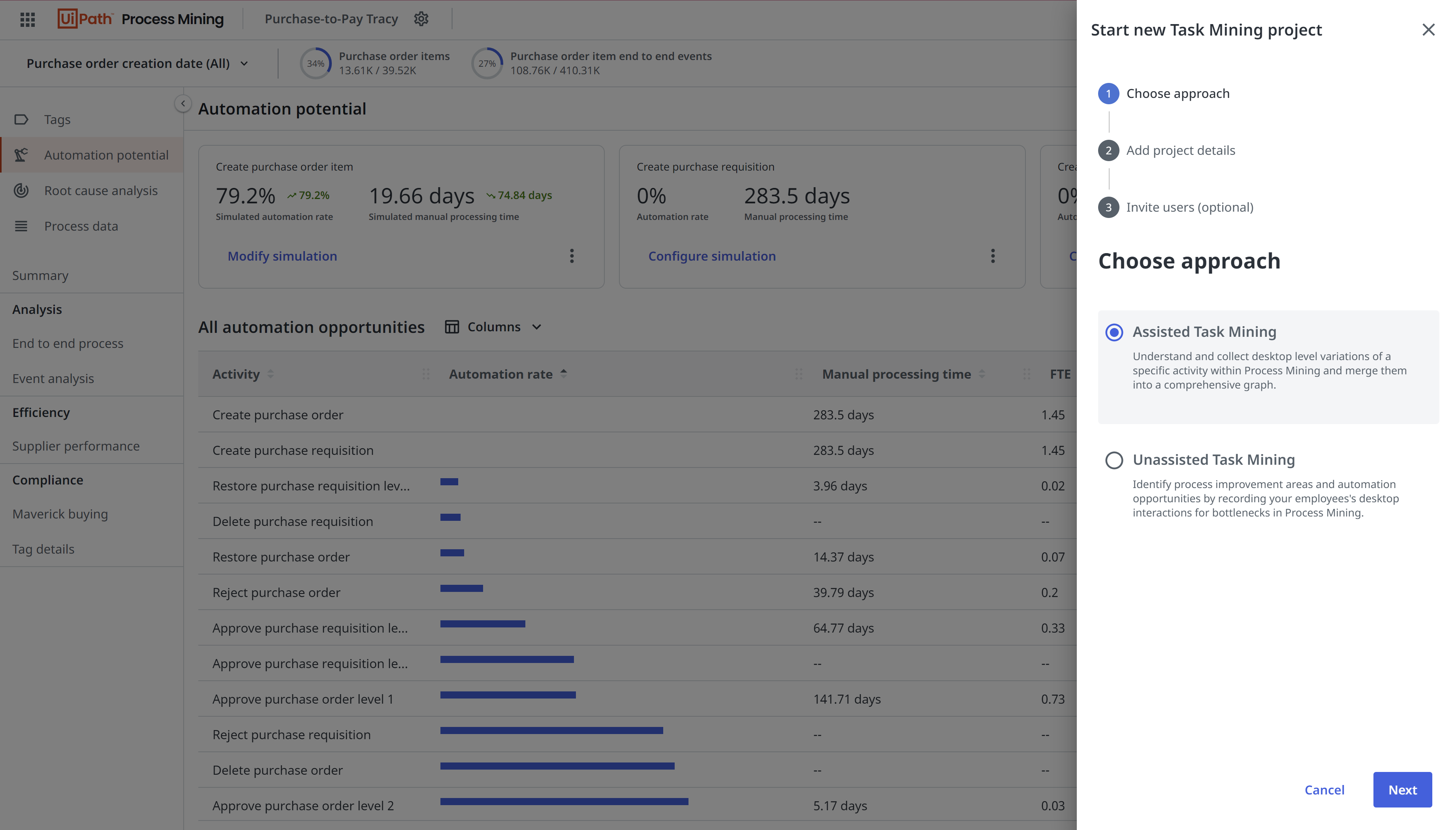Click the Cancel button

tap(1324, 789)
